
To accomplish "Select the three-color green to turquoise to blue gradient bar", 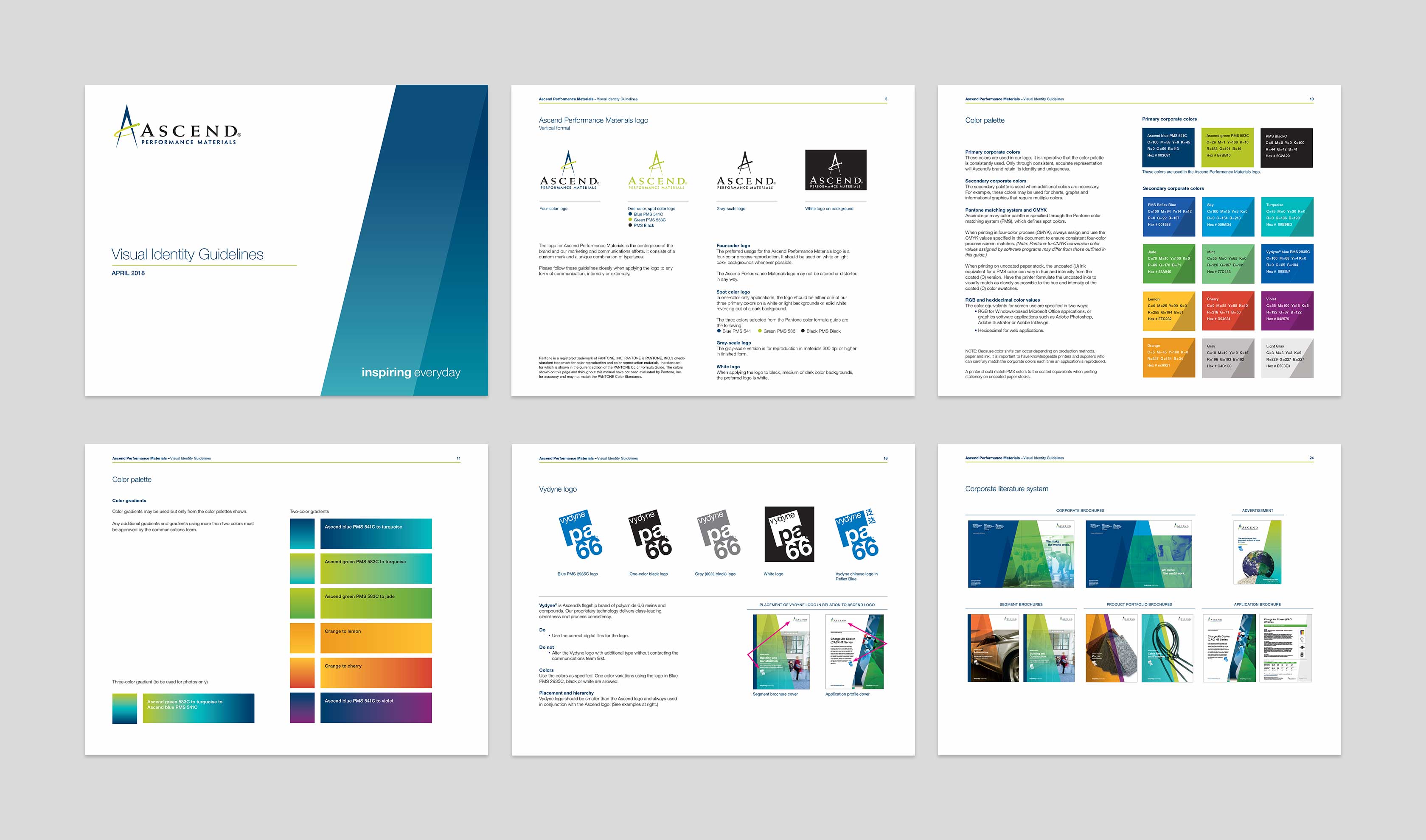I will pyautogui.click(x=198, y=708).
